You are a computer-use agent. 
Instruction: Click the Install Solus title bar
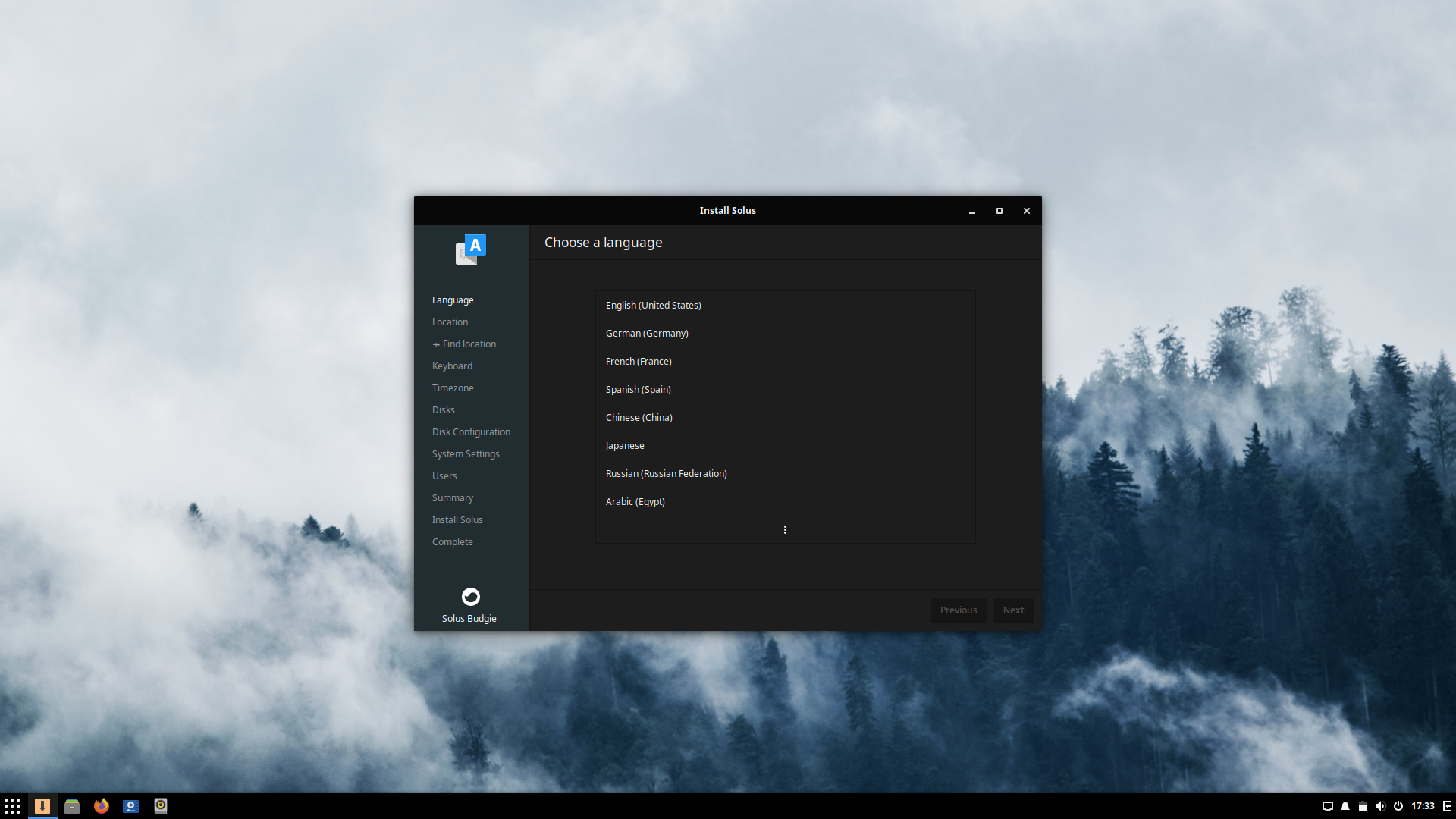[727, 211]
